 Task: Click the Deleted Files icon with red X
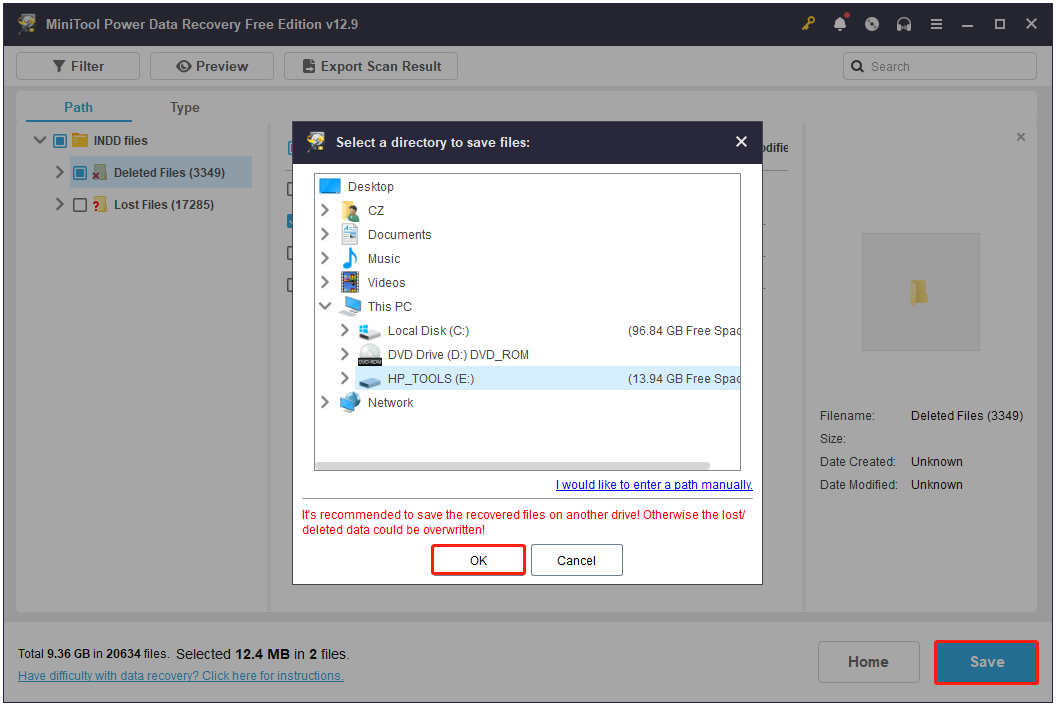tap(100, 173)
